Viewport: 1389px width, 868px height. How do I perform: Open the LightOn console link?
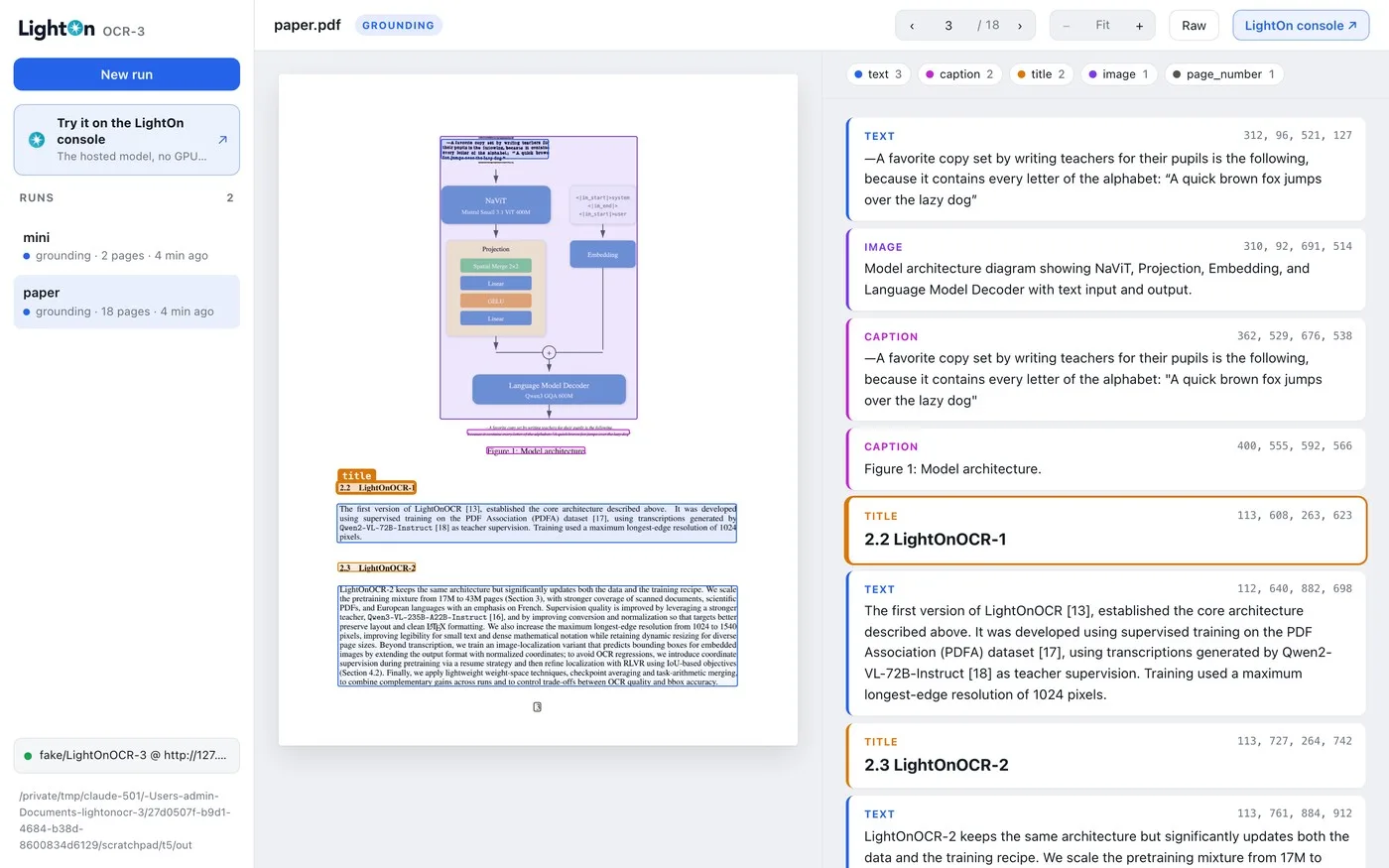pos(1301,26)
